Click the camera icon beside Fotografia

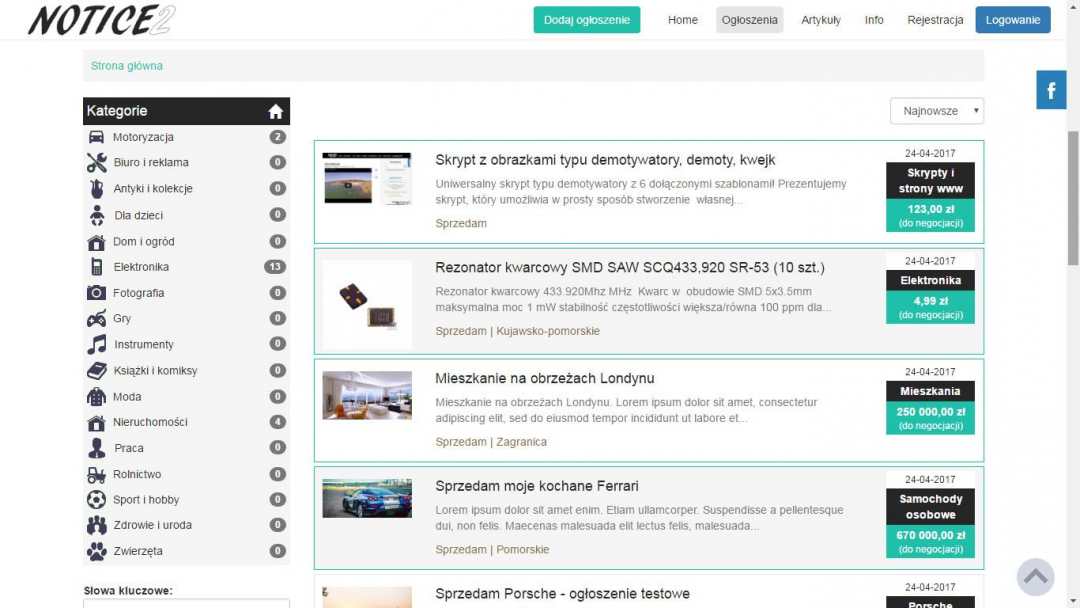point(97,293)
